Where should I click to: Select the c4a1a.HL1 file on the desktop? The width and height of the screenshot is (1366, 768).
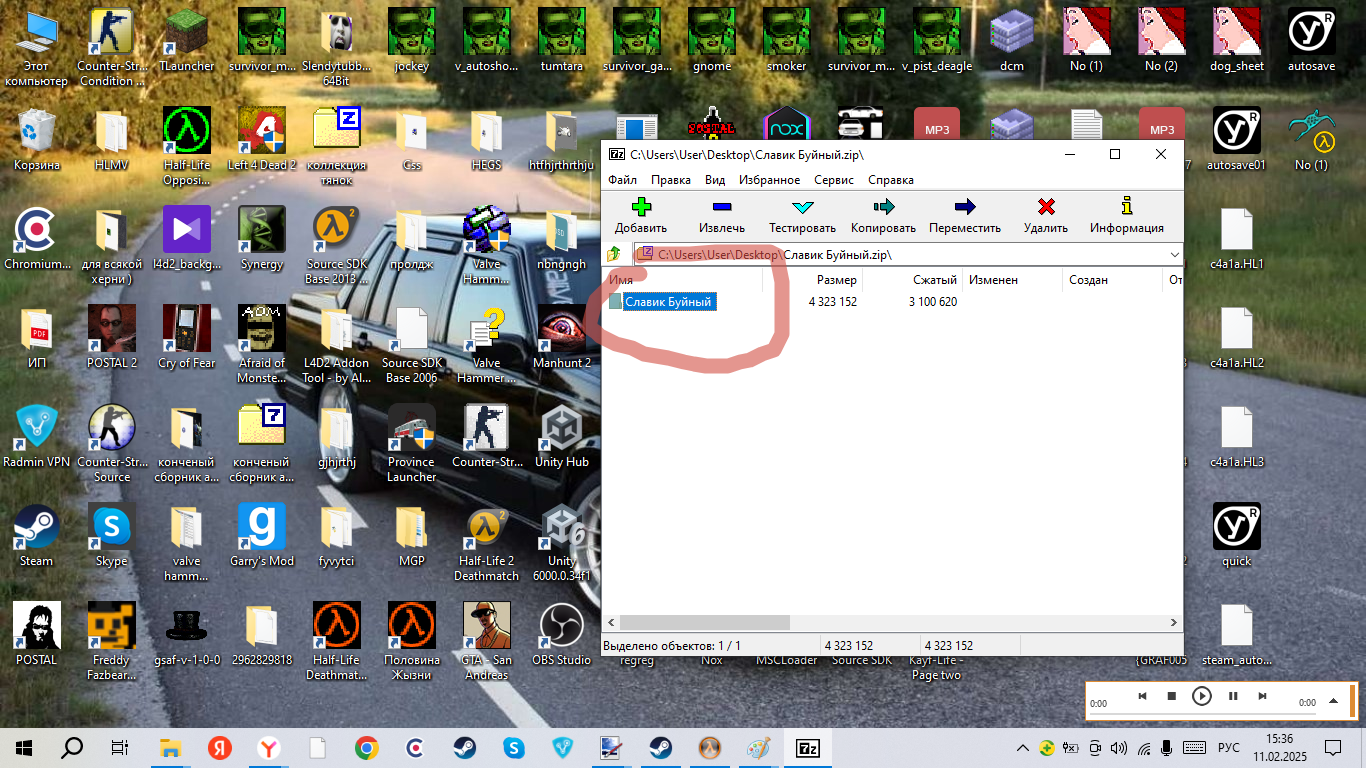[1237, 239]
